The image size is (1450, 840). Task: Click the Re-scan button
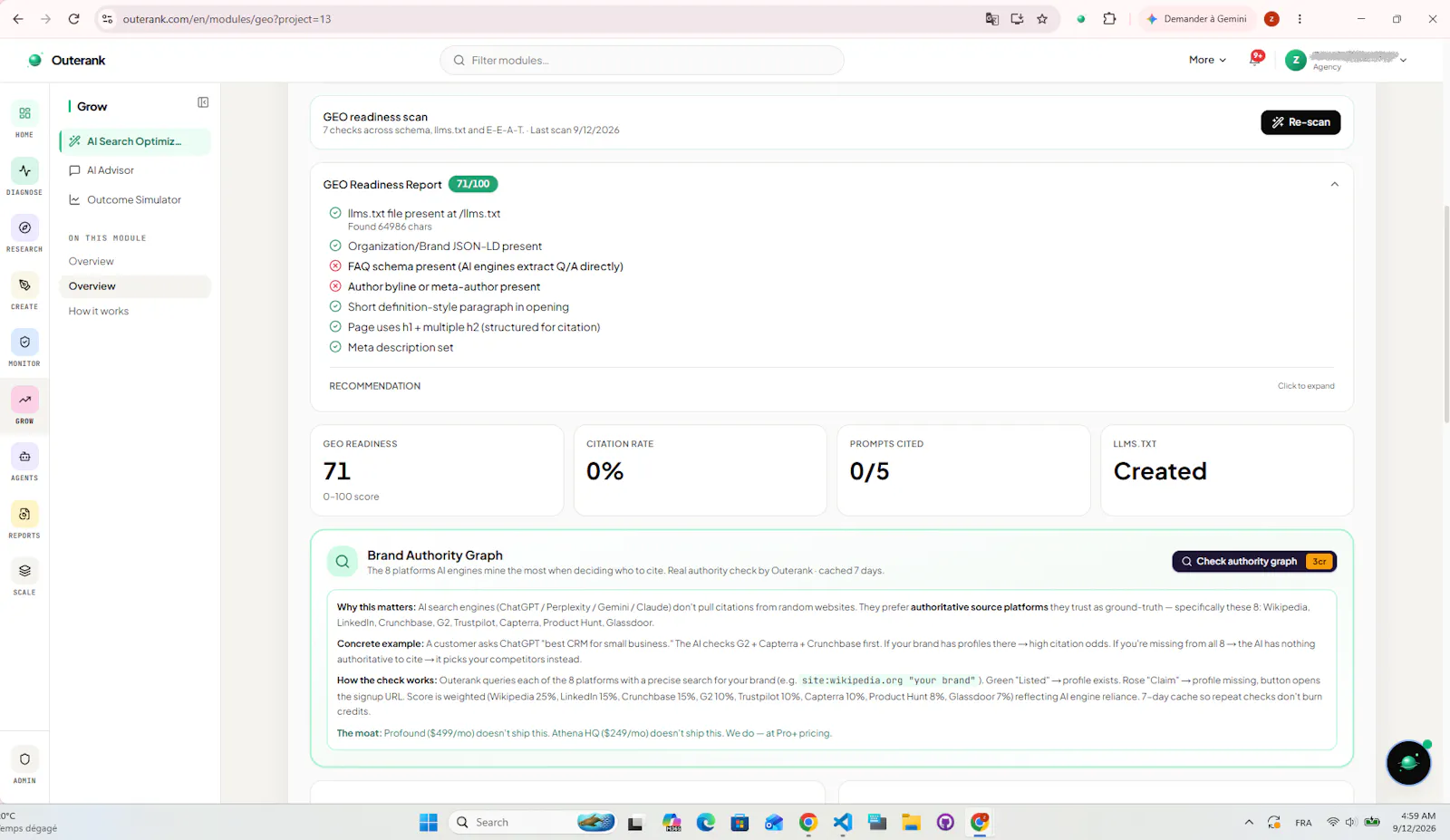[1300, 122]
